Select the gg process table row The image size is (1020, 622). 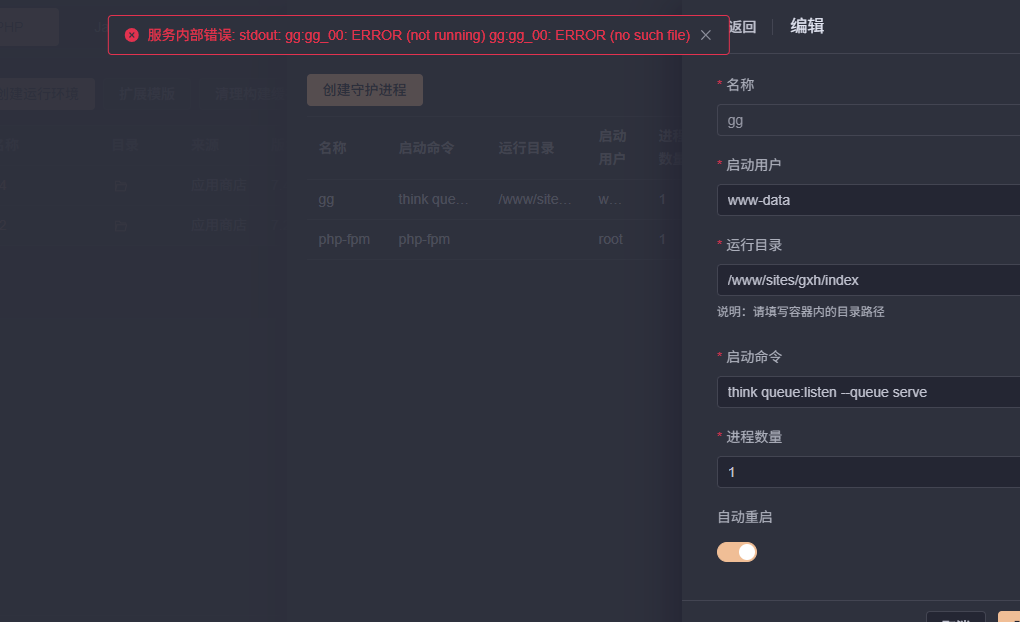(x=494, y=199)
